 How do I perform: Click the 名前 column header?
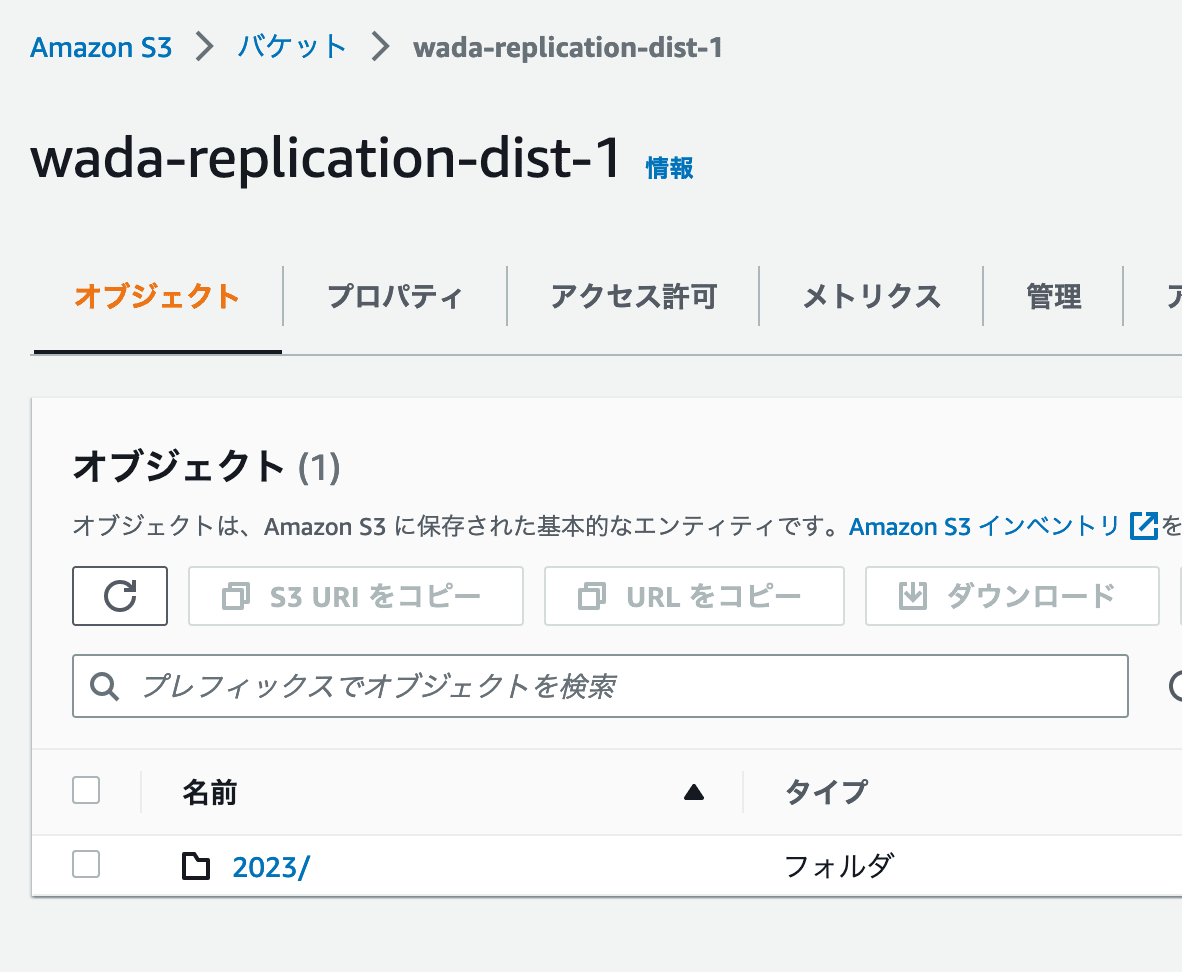[x=210, y=793]
